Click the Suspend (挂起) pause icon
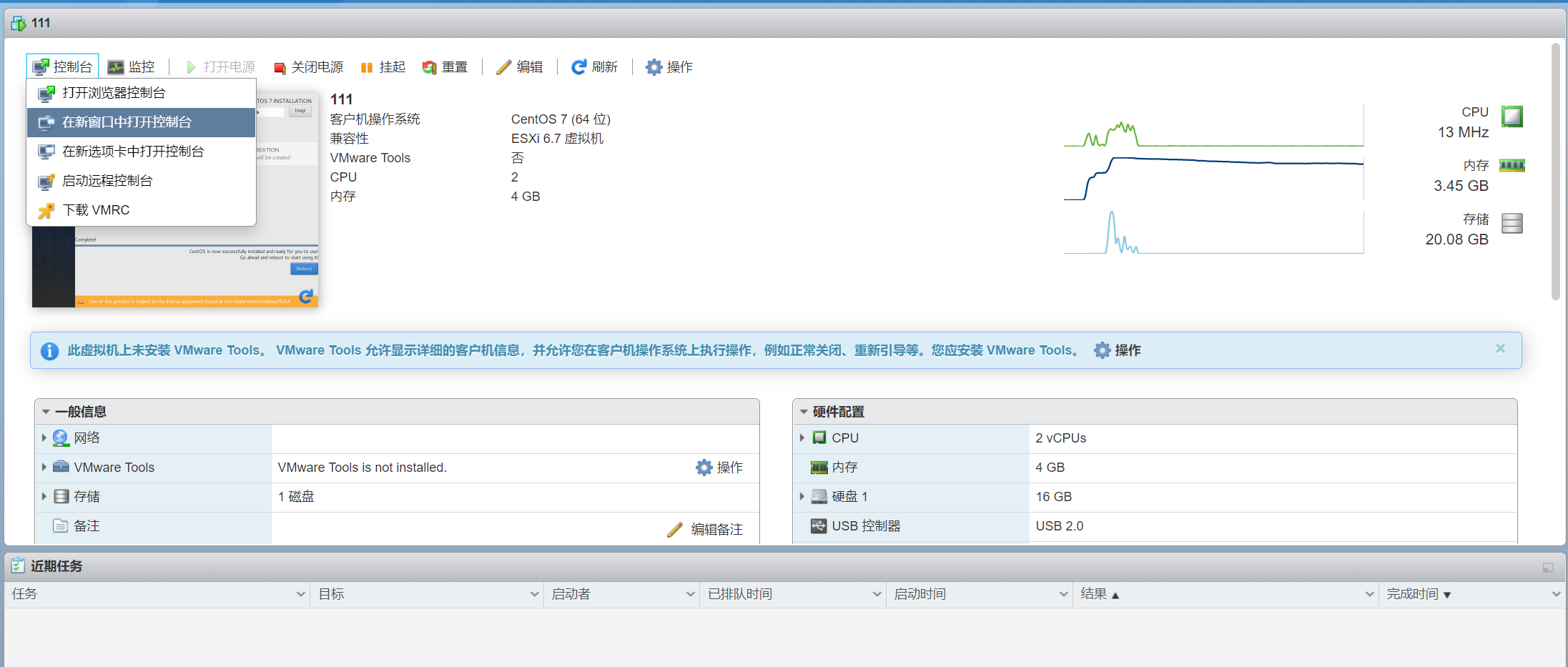 coord(367,67)
